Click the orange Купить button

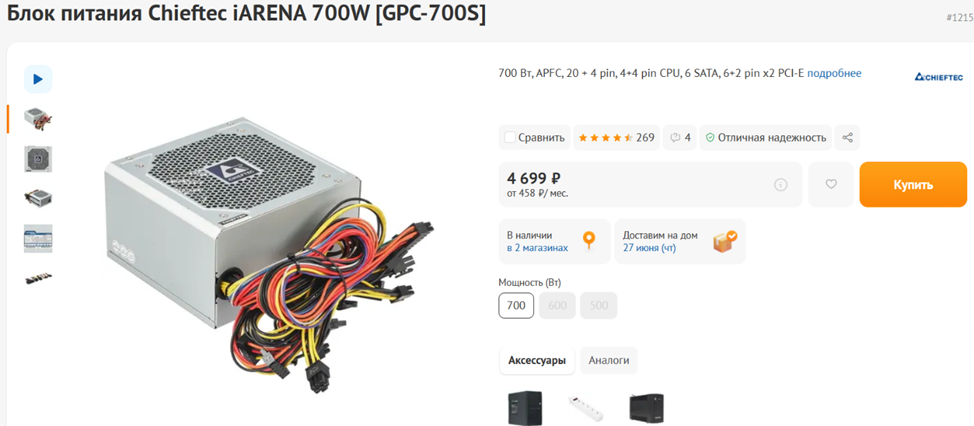tap(913, 184)
